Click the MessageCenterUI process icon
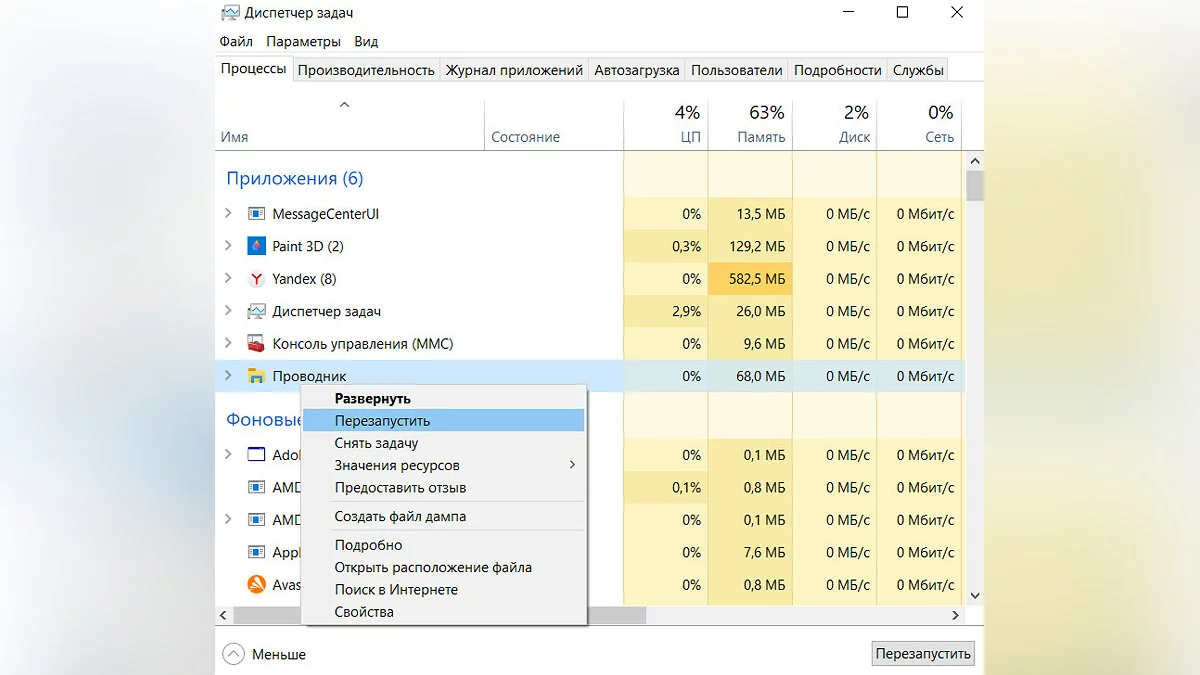 [x=256, y=214]
